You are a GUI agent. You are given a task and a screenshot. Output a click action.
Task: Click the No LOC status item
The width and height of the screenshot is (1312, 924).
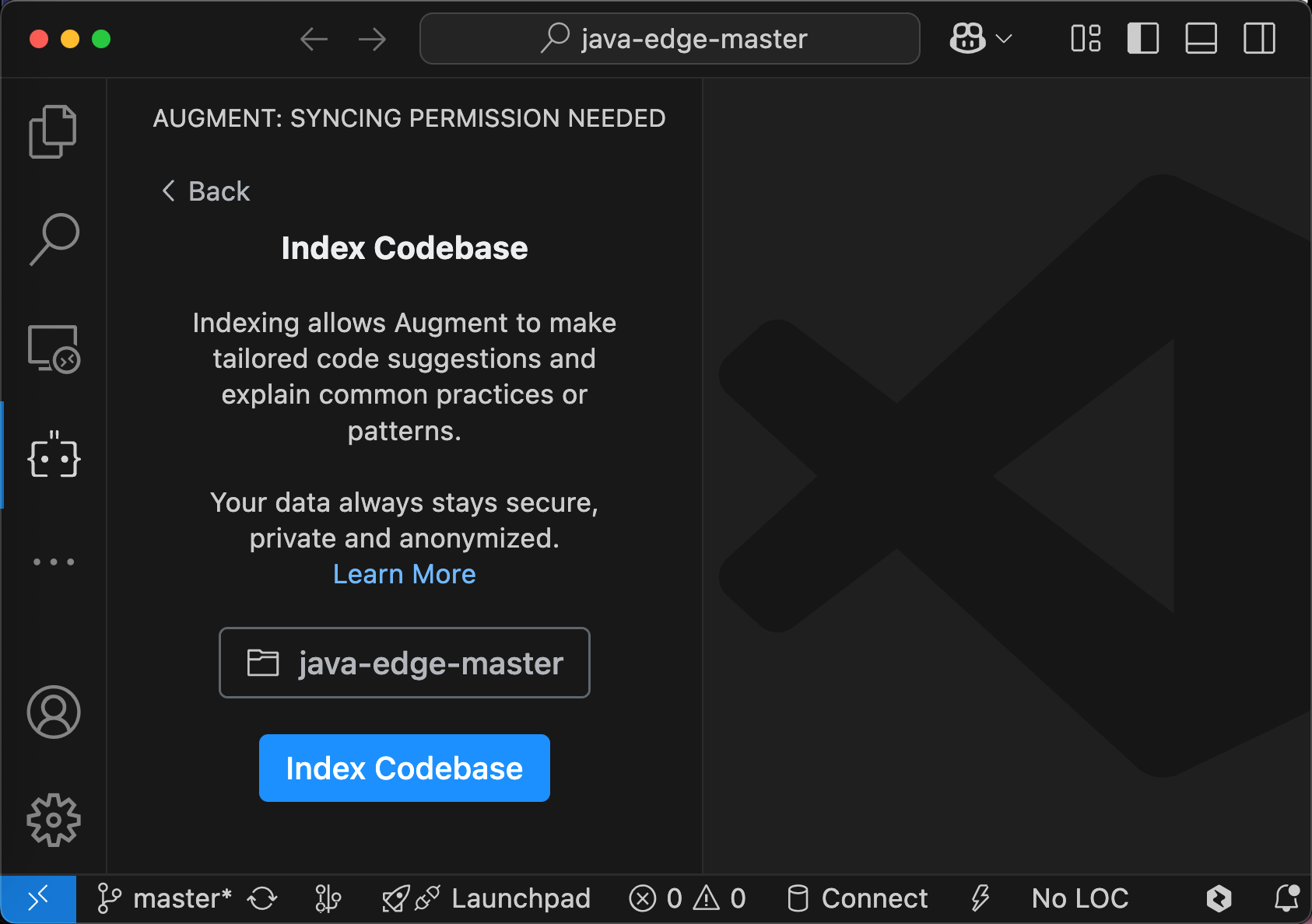coord(1080,898)
